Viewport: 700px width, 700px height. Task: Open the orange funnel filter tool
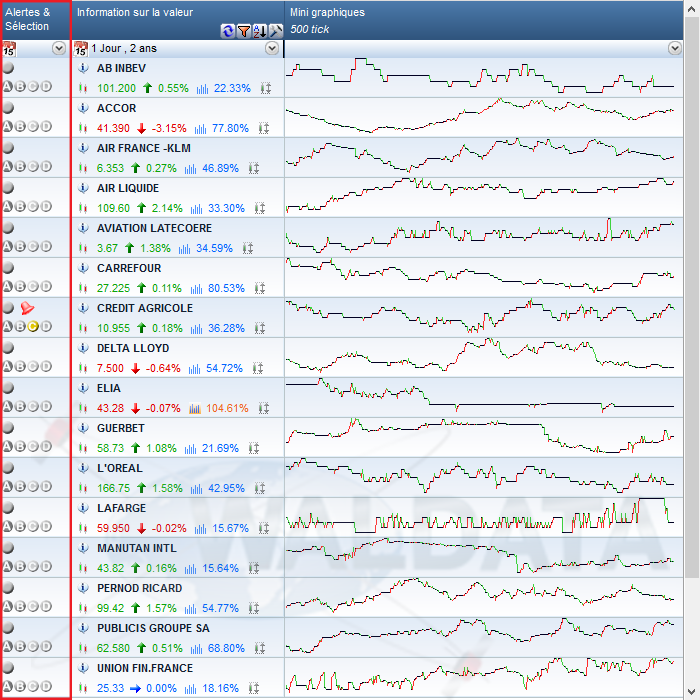(244, 31)
